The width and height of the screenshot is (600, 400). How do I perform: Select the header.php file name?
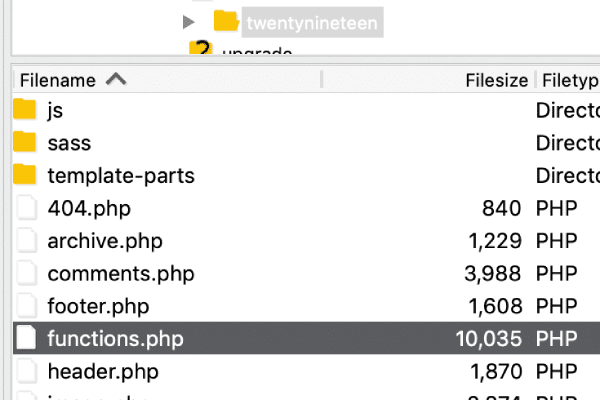[x=103, y=371]
